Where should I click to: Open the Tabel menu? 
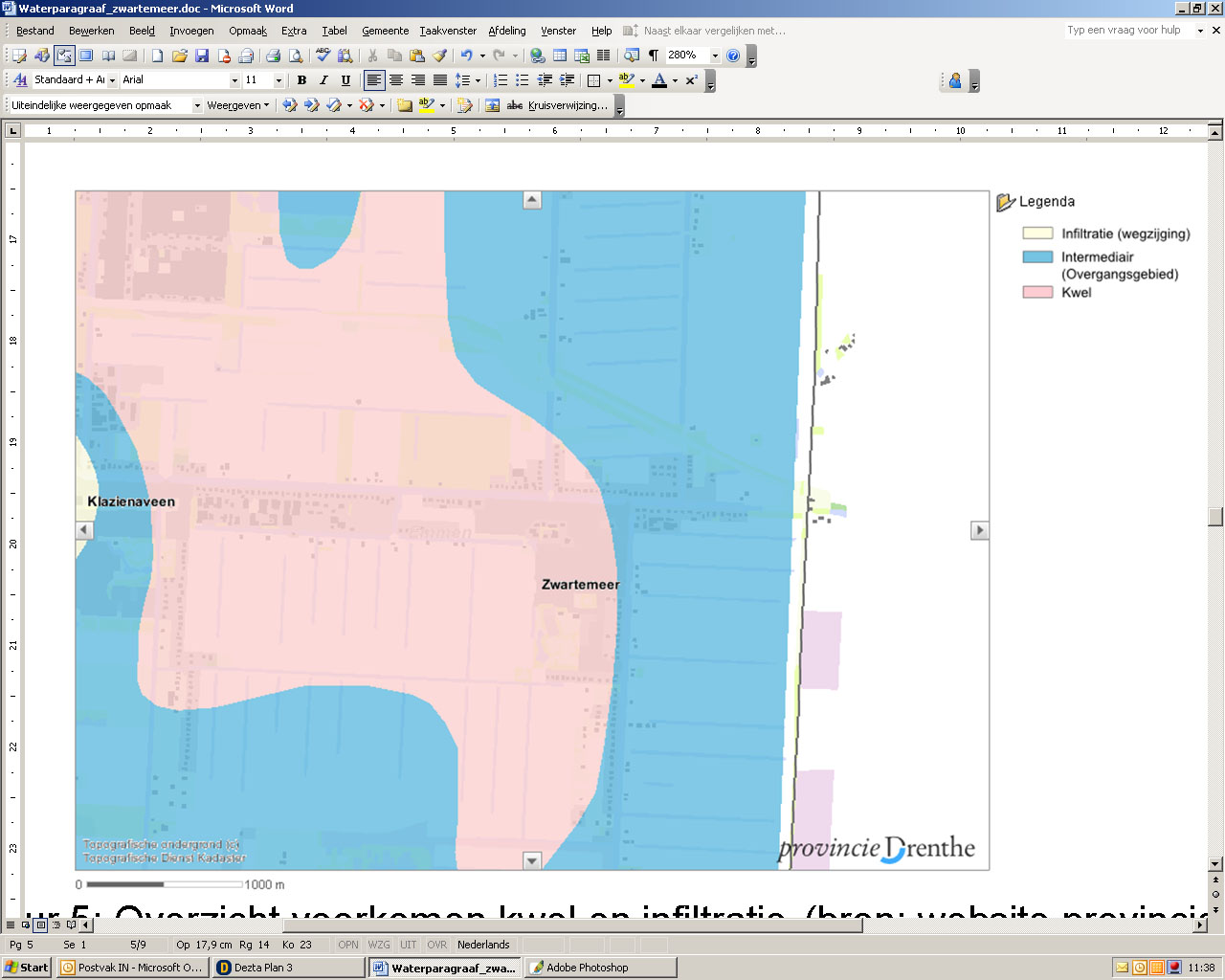[x=334, y=31]
